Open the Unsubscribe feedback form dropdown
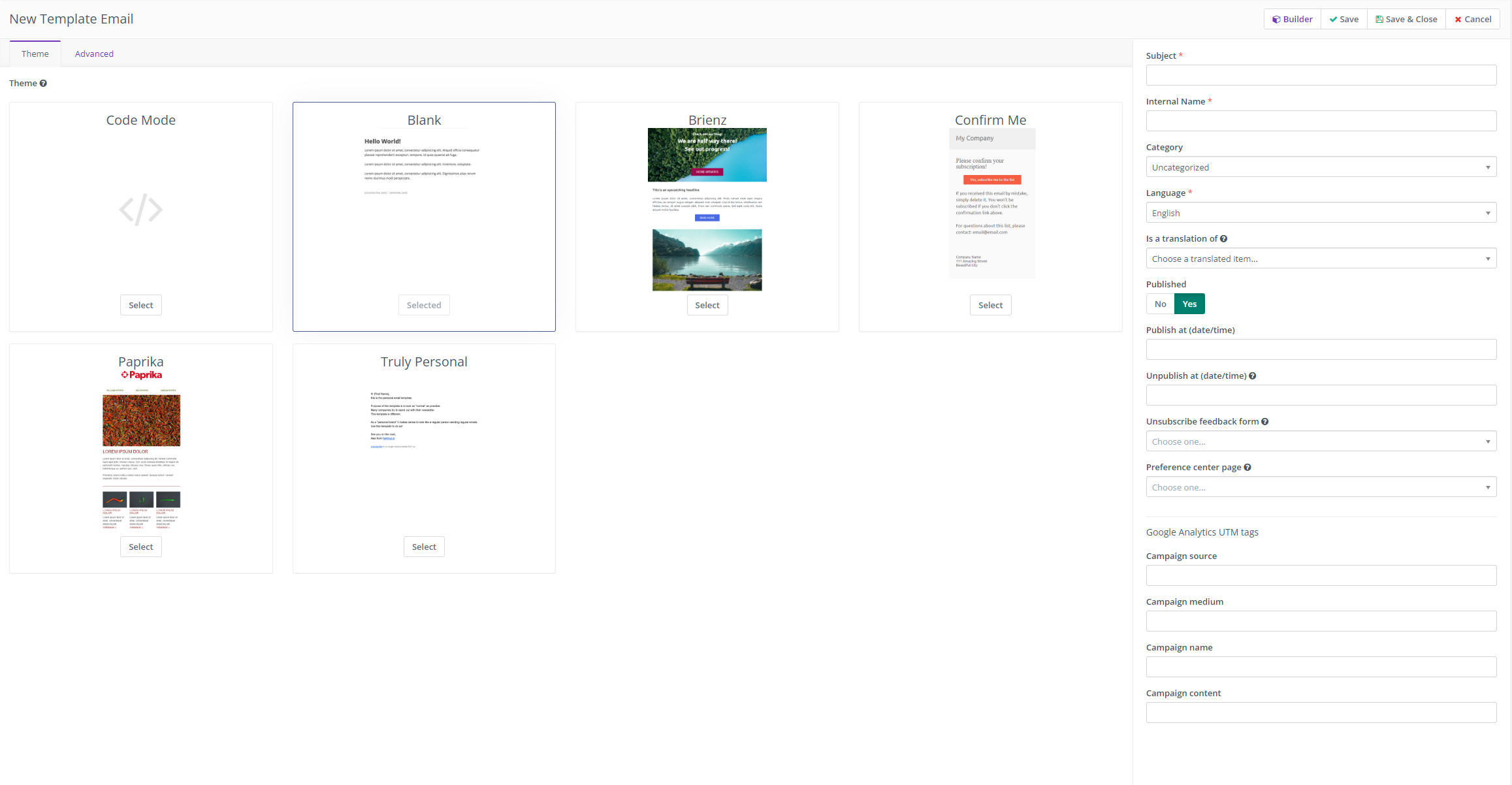The width and height of the screenshot is (1512, 785). [x=1321, y=441]
